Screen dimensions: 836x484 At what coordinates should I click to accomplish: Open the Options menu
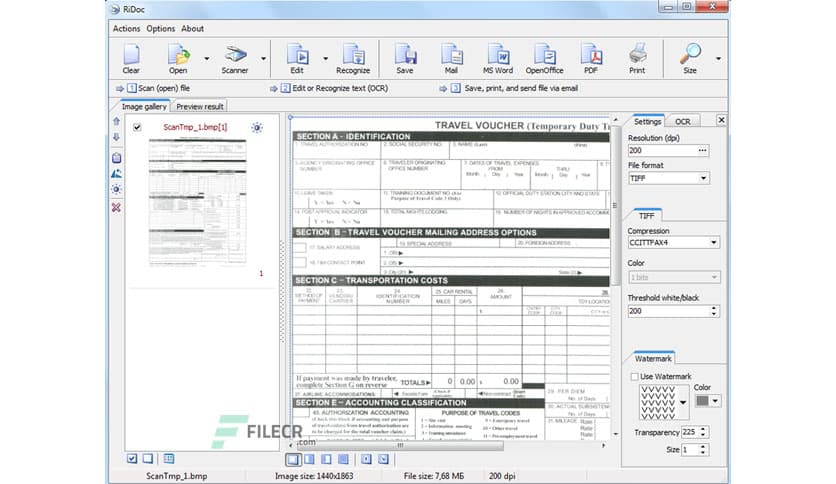pyautogui.click(x=160, y=29)
